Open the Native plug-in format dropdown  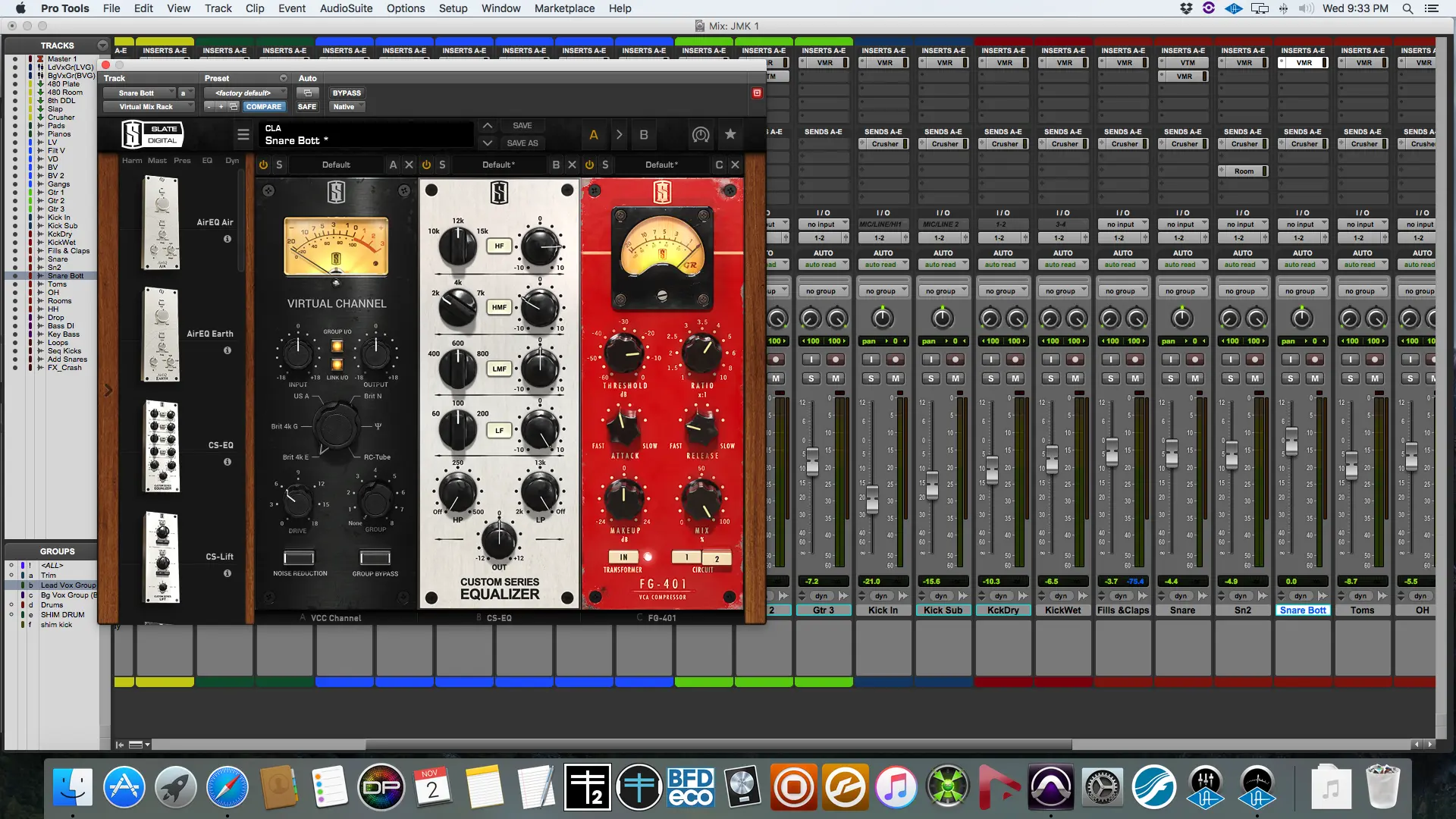(x=347, y=107)
